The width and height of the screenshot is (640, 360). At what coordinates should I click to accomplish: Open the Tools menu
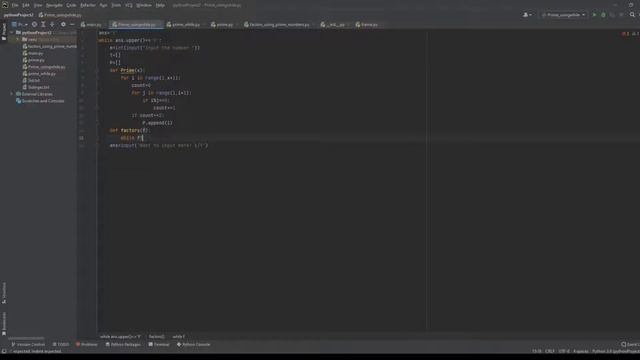click(x=116, y=5)
